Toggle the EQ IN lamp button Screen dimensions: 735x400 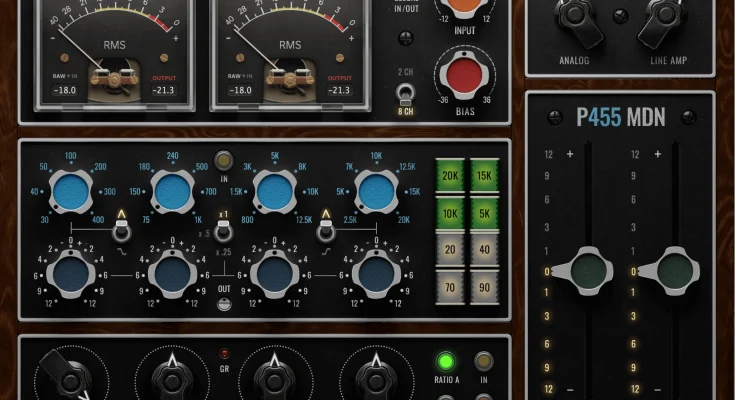pos(224,160)
